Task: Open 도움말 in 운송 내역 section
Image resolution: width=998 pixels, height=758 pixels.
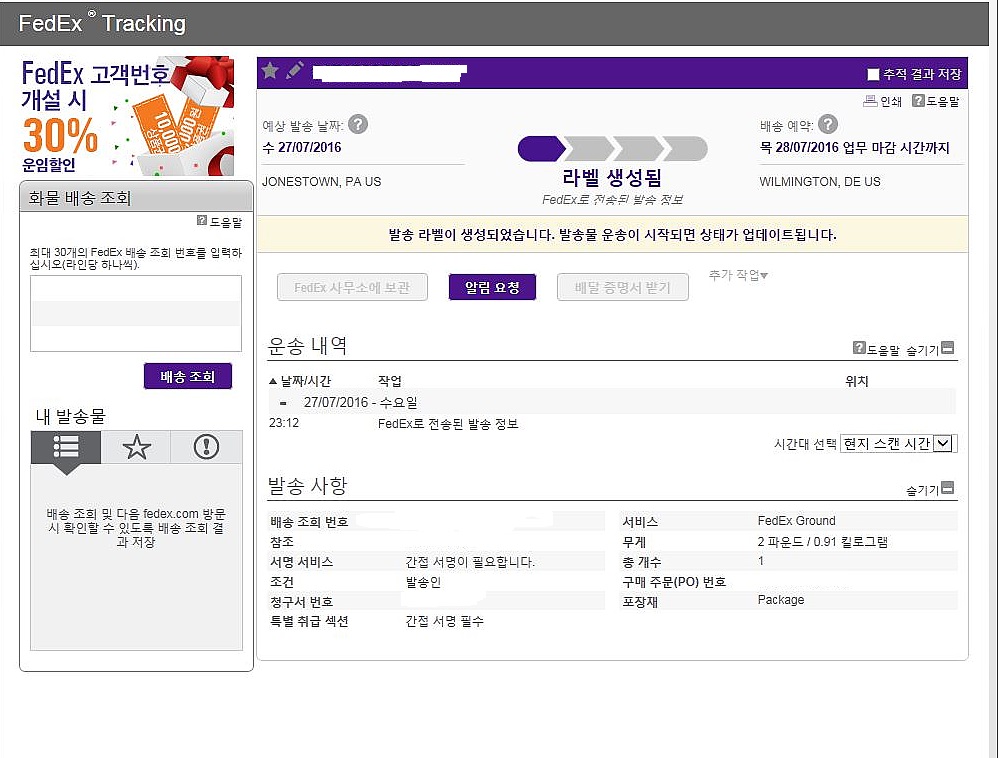Action: tap(876, 349)
